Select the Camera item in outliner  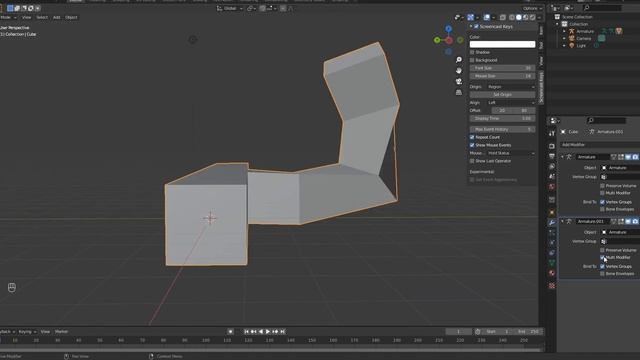click(x=584, y=38)
